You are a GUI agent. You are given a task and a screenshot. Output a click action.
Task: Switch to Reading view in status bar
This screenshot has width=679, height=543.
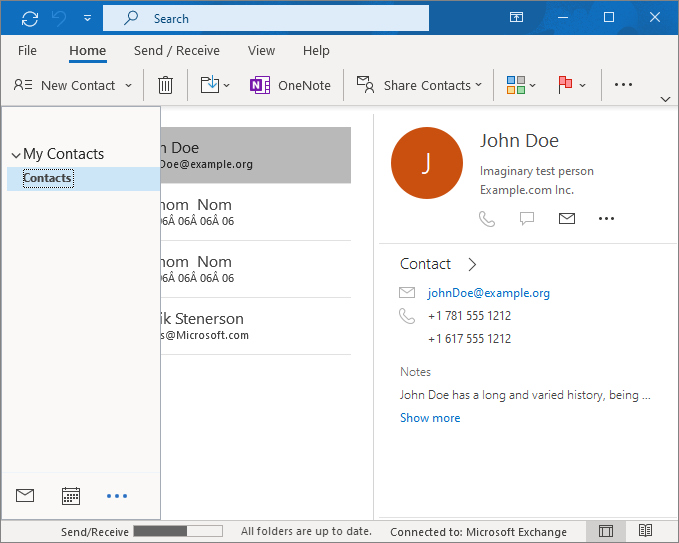click(x=645, y=530)
